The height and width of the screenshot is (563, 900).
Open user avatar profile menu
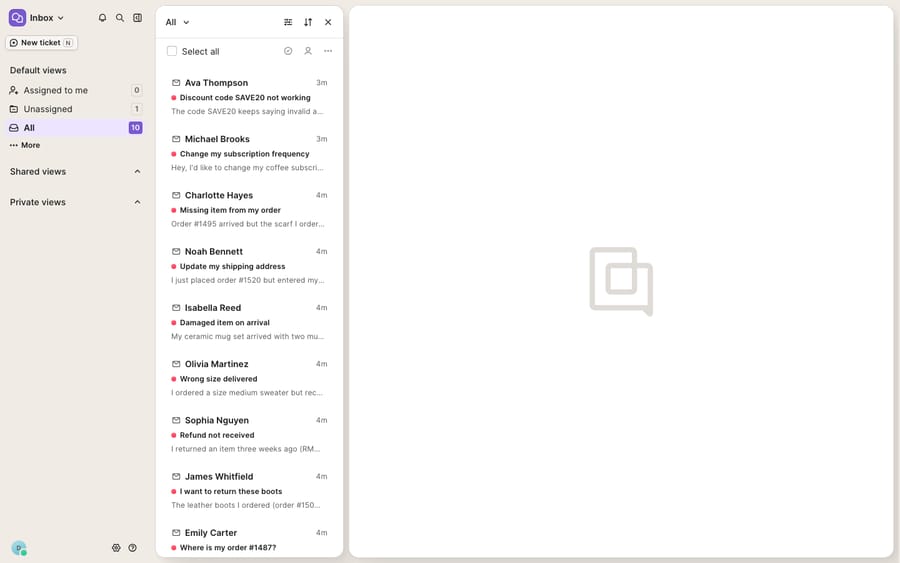(x=19, y=548)
